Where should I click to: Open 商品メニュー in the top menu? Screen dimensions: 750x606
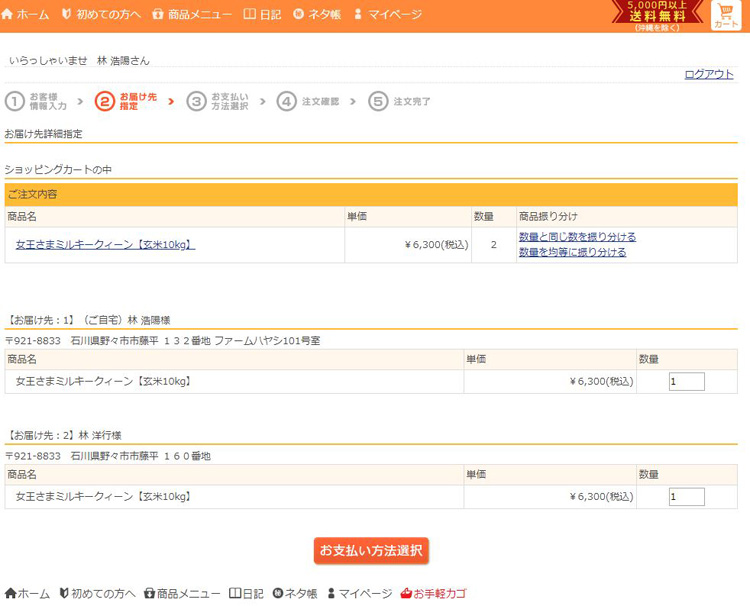coord(200,14)
